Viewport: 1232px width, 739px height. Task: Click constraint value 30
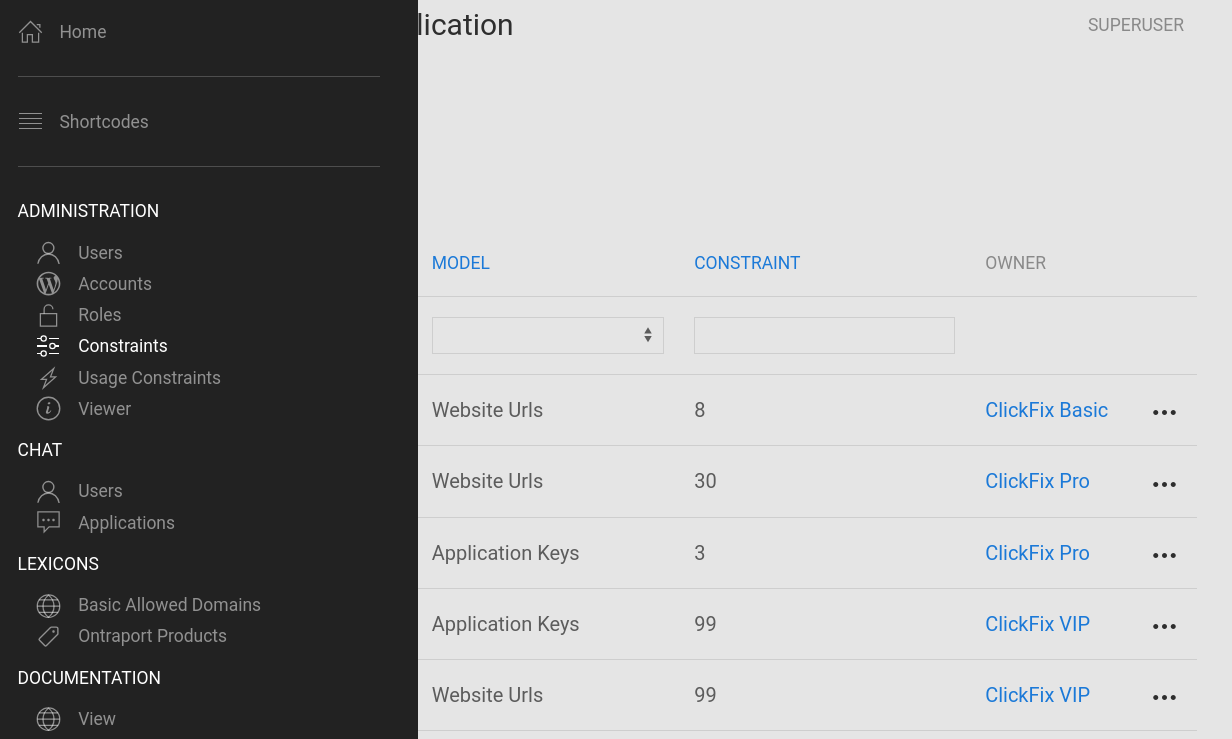pyautogui.click(x=705, y=481)
